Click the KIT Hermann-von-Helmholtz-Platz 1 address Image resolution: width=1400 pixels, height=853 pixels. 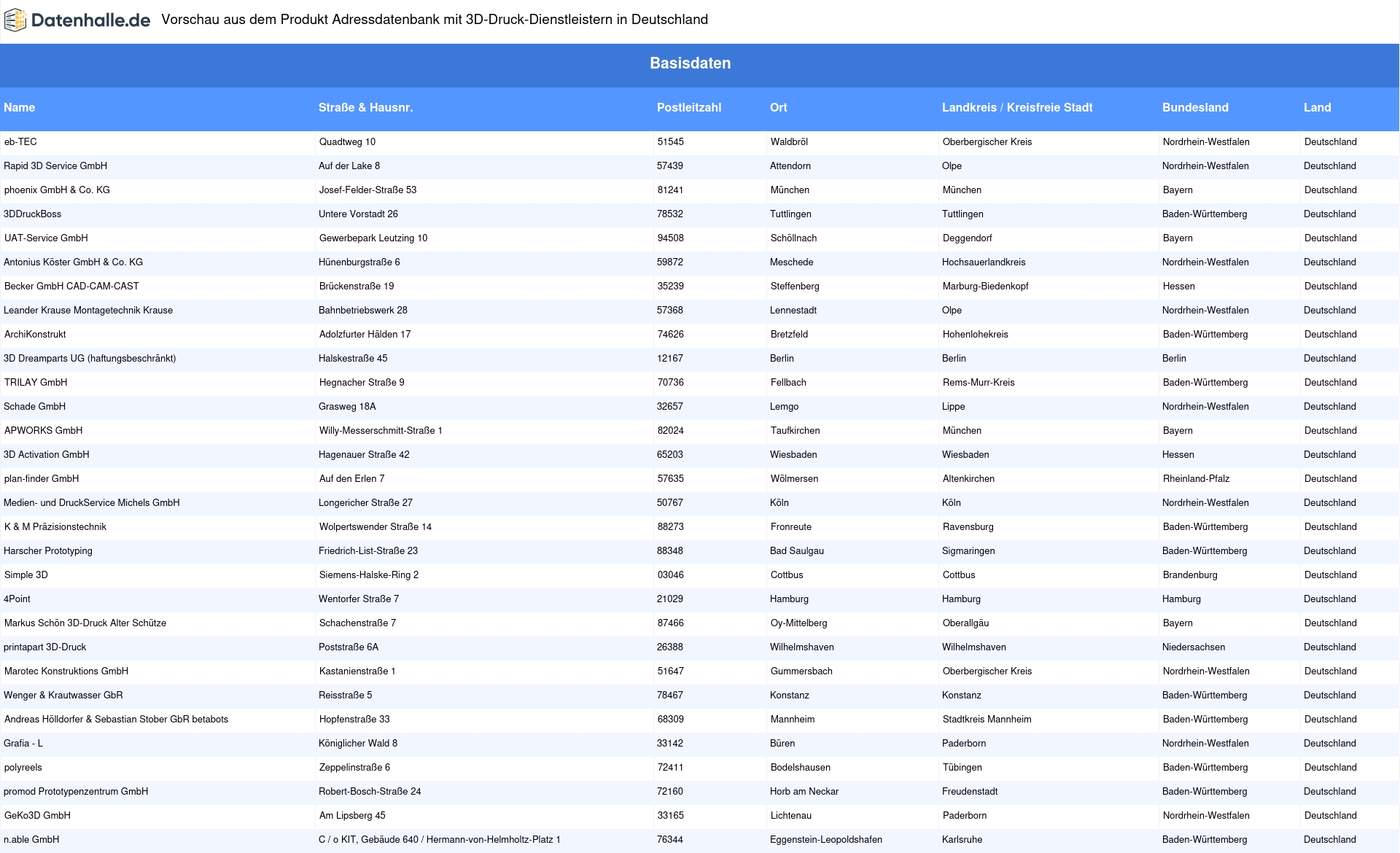pos(440,840)
